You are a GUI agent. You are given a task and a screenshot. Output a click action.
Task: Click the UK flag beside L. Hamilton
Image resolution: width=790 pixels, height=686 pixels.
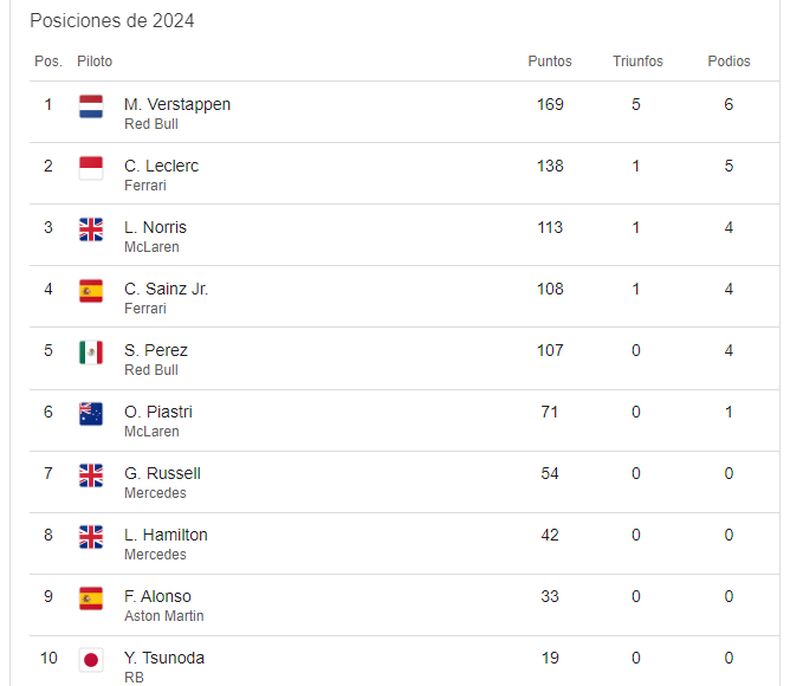[x=91, y=536]
